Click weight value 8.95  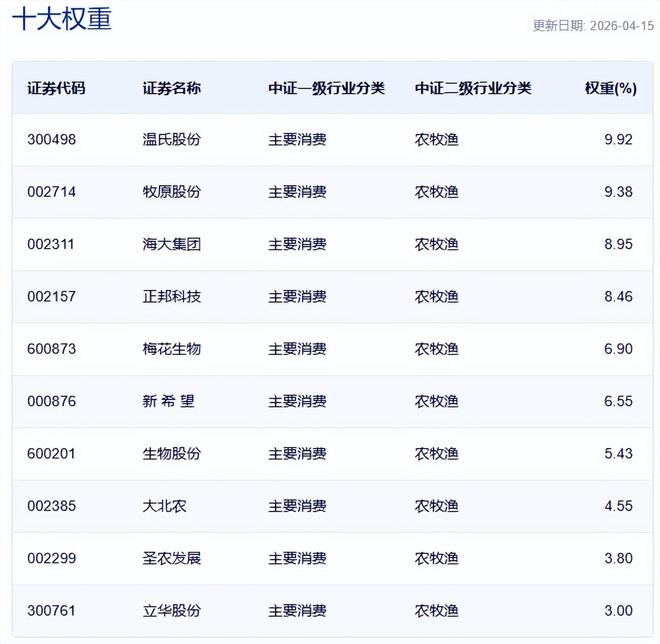[x=618, y=244]
